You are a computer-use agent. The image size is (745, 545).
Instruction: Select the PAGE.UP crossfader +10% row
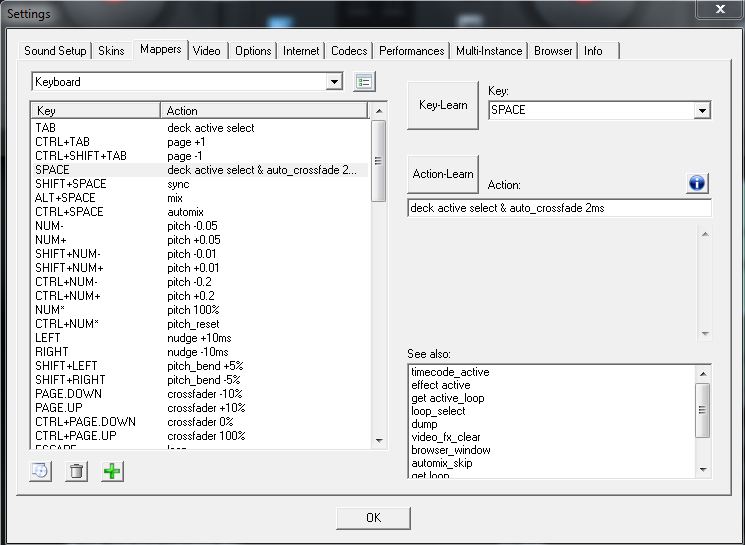[200, 408]
